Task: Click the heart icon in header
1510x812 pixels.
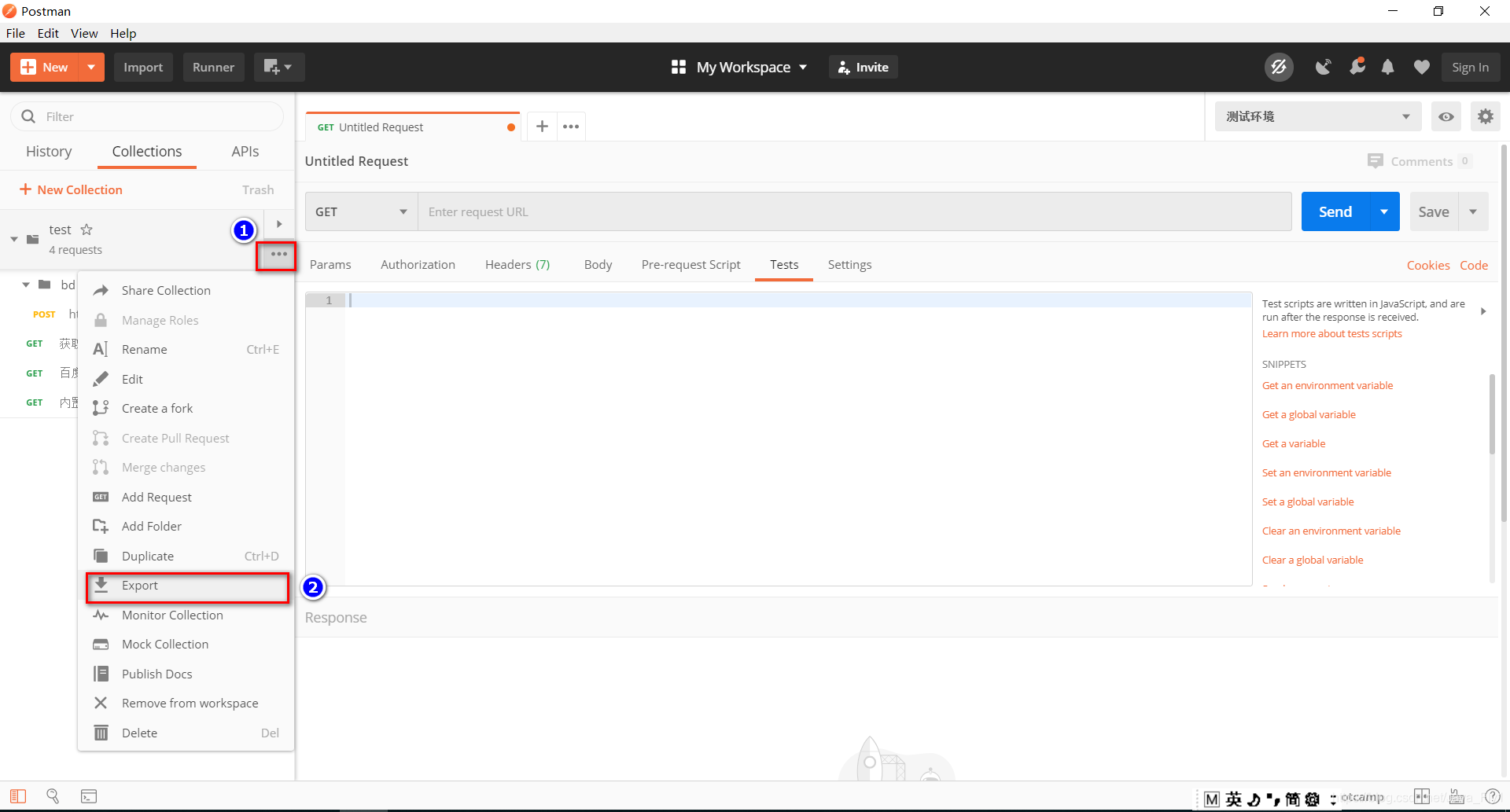Action: point(1421,68)
